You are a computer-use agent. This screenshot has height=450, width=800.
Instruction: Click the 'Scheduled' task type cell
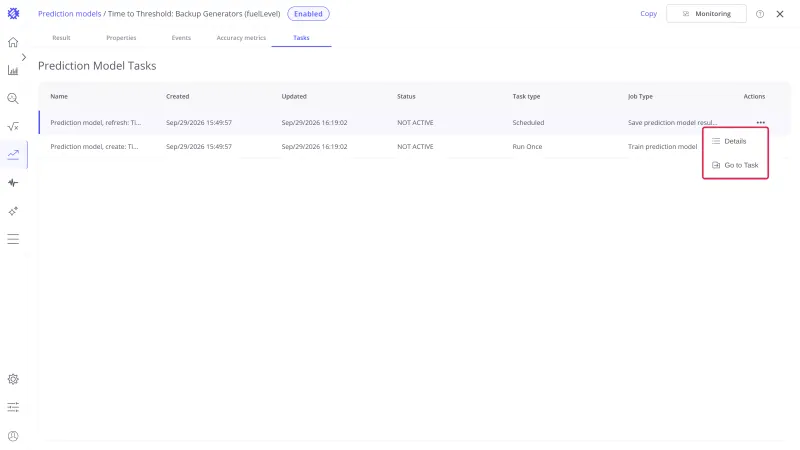coord(528,122)
